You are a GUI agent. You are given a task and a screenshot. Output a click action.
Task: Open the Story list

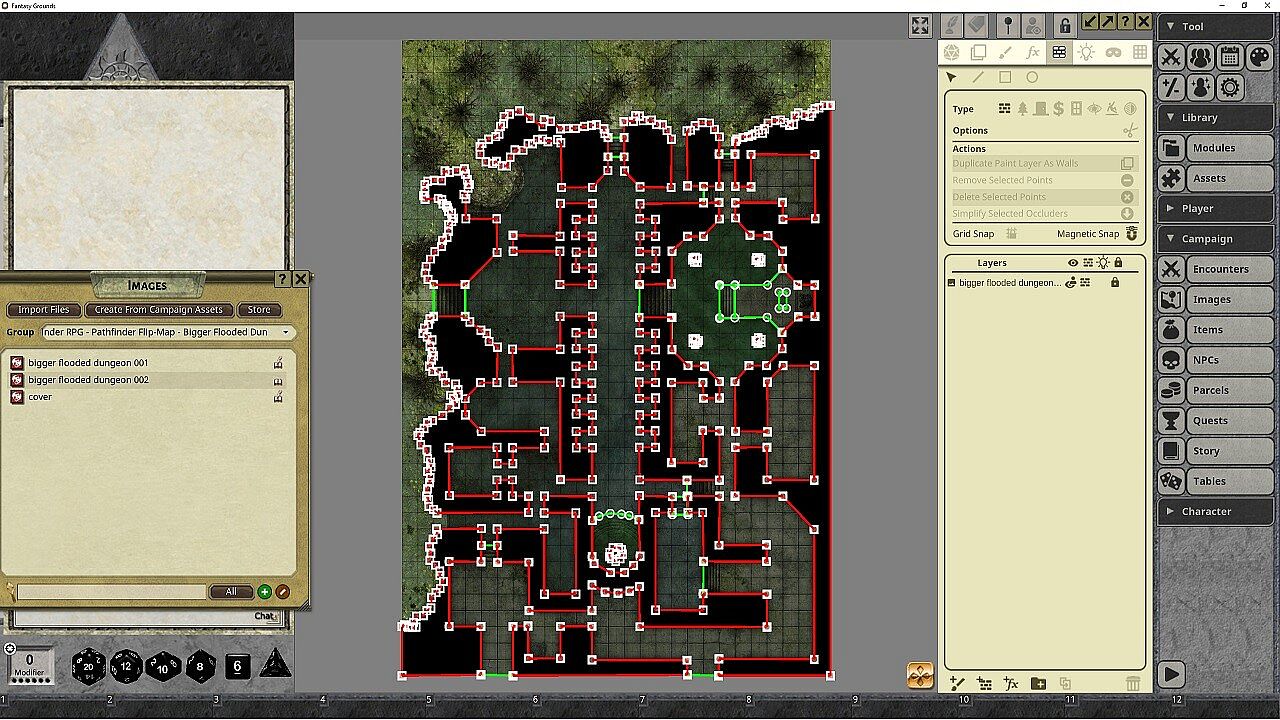coord(1215,451)
